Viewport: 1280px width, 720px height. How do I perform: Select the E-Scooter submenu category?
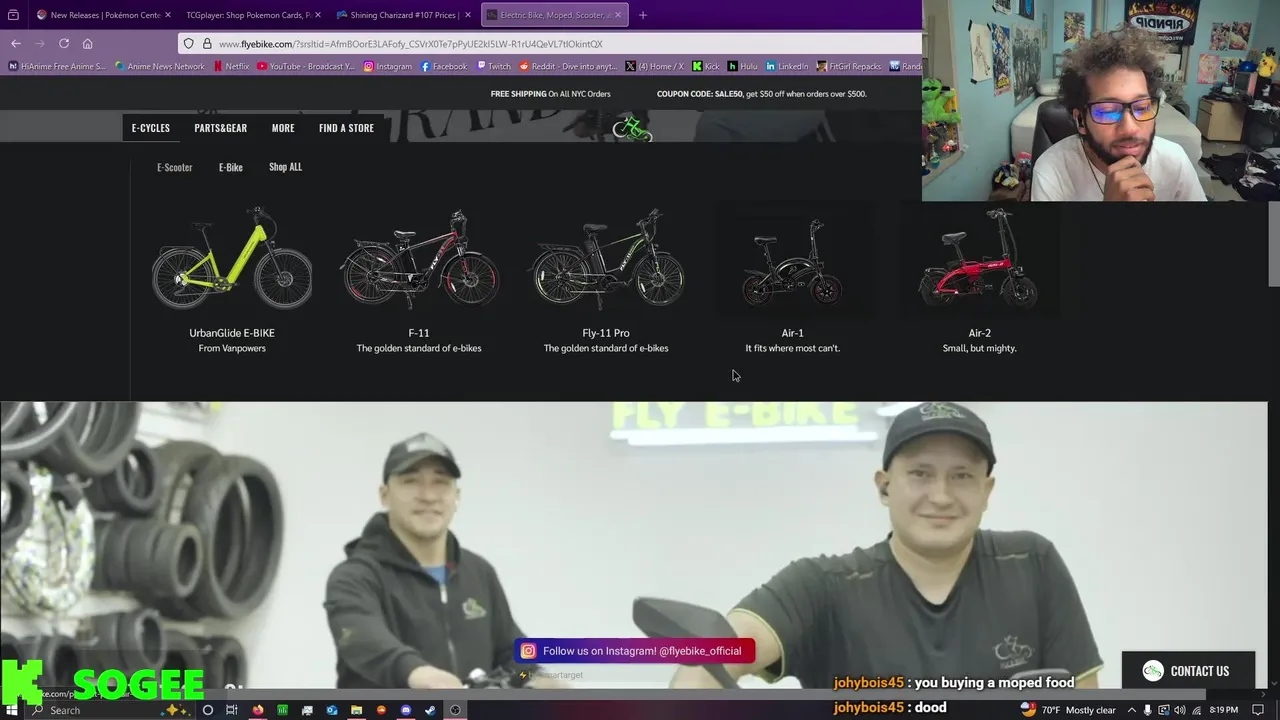point(174,167)
